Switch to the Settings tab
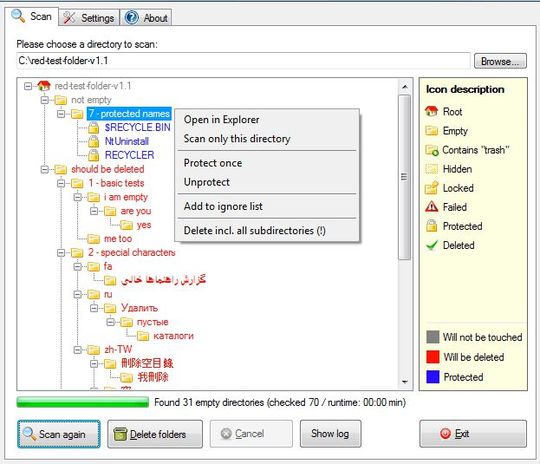This screenshot has height=464, width=540. [x=89, y=18]
